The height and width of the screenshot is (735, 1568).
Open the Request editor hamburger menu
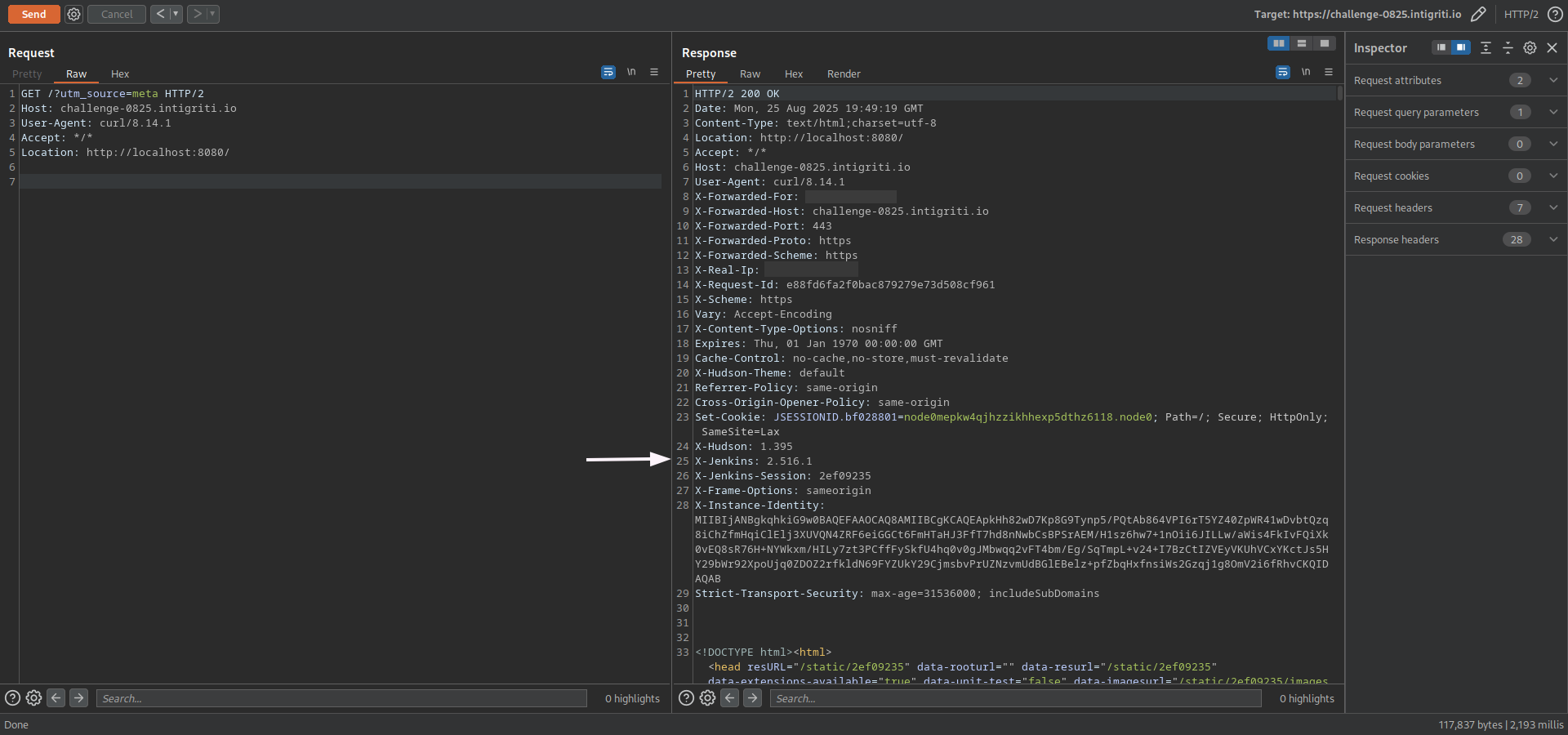[x=654, y=73]
